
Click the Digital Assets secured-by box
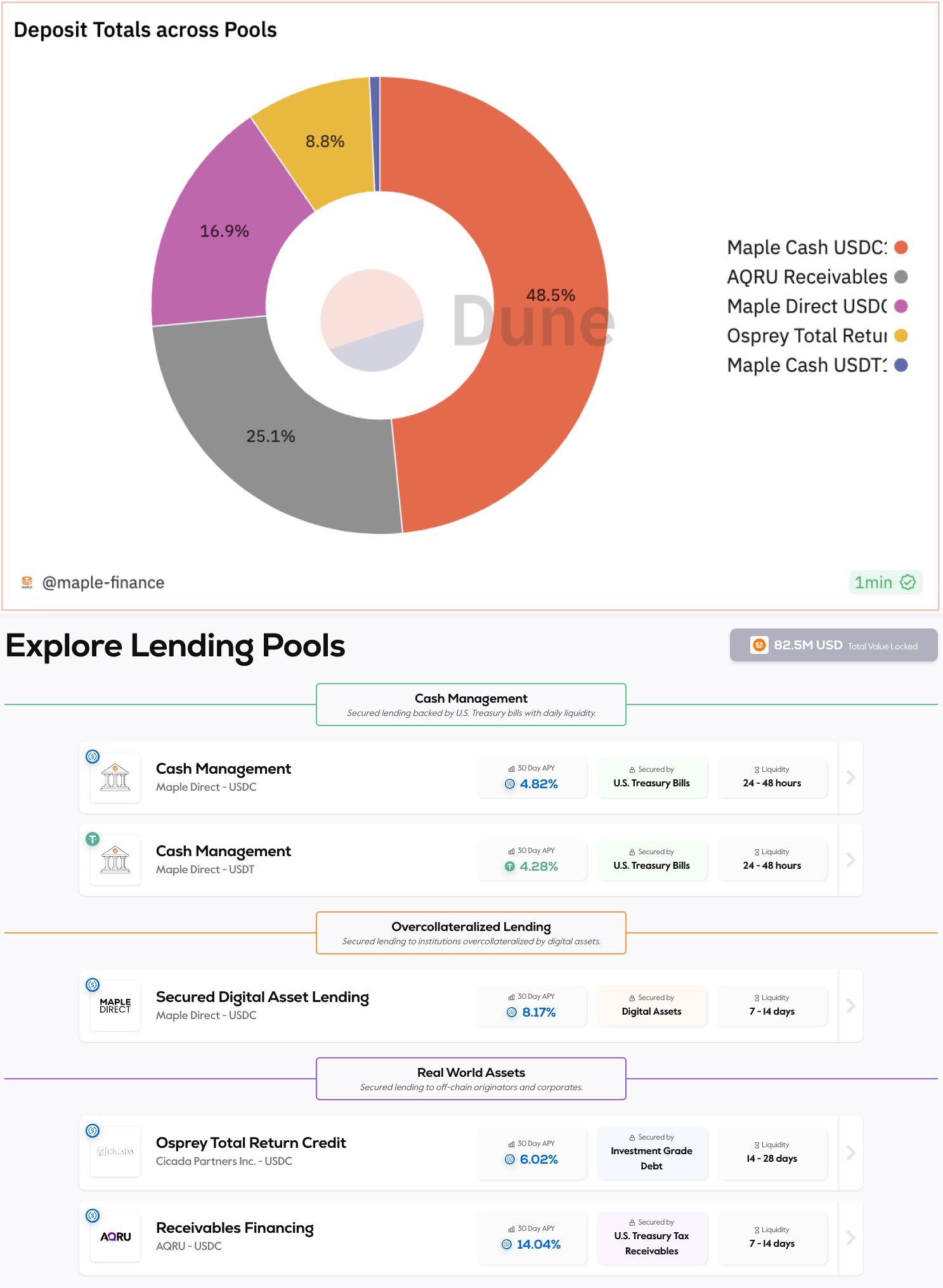click(652, 1006)
